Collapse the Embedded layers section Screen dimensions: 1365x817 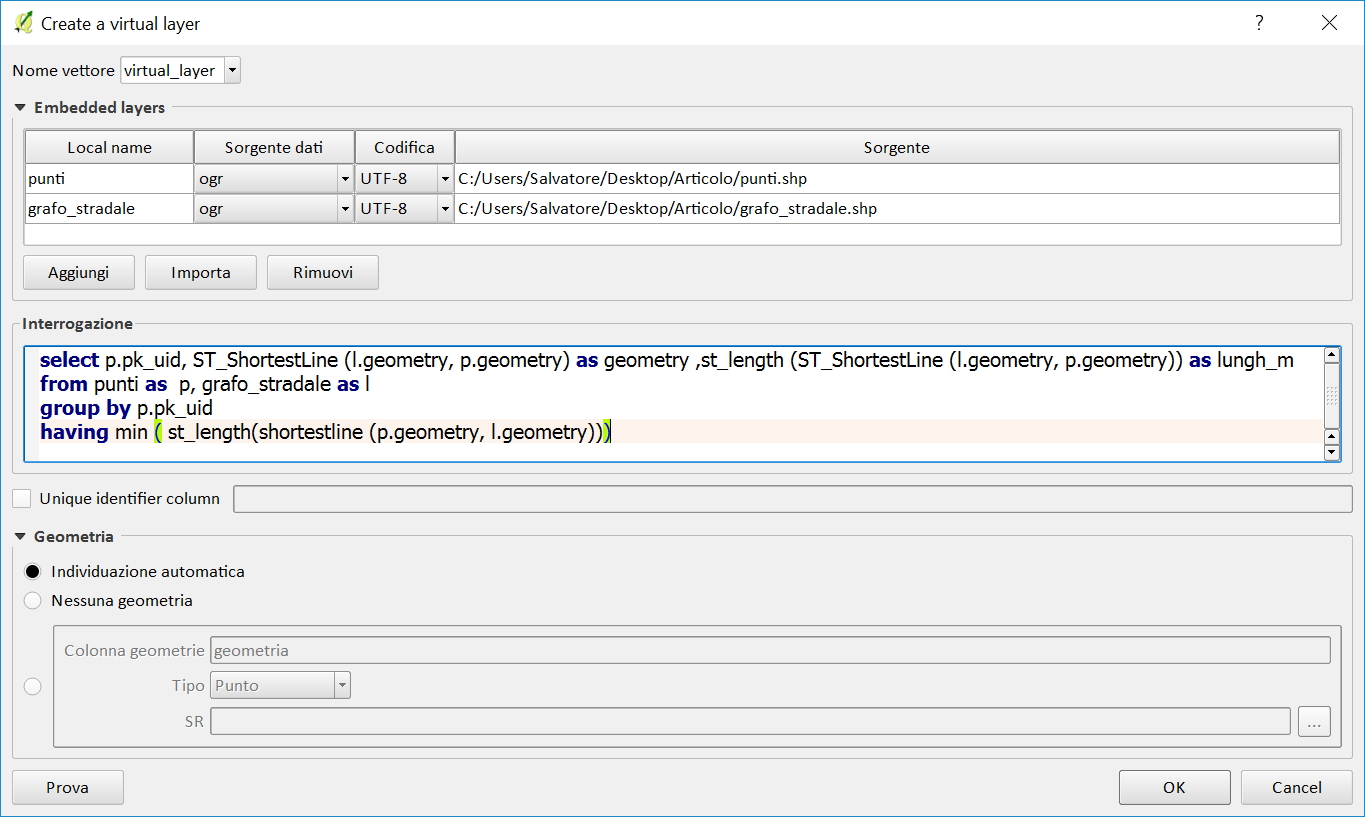(20, 108)
